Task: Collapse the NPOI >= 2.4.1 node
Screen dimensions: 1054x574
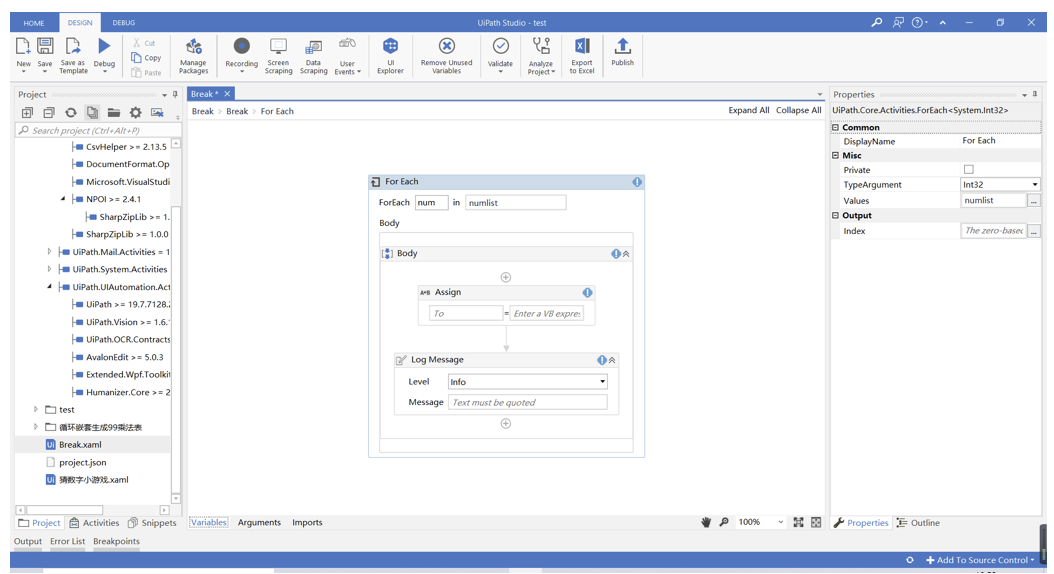Action: coord(63,199)
